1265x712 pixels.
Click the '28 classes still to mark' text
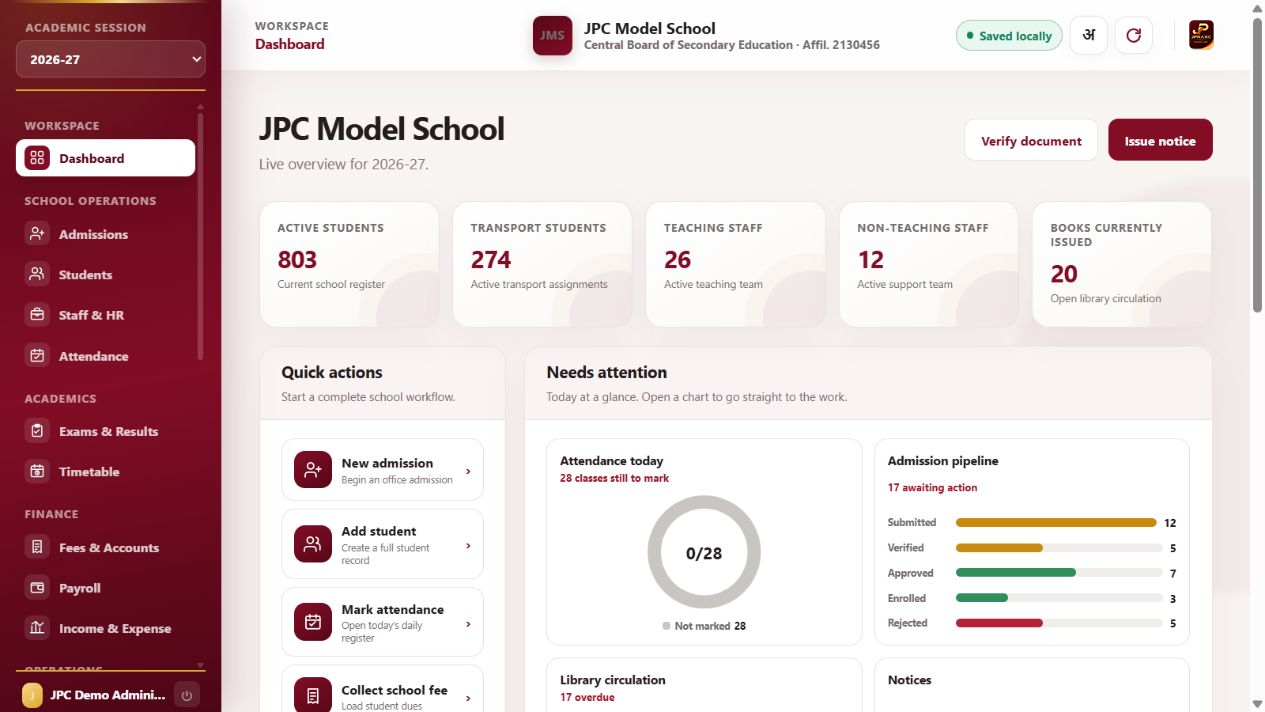click(x=614, y=478)
